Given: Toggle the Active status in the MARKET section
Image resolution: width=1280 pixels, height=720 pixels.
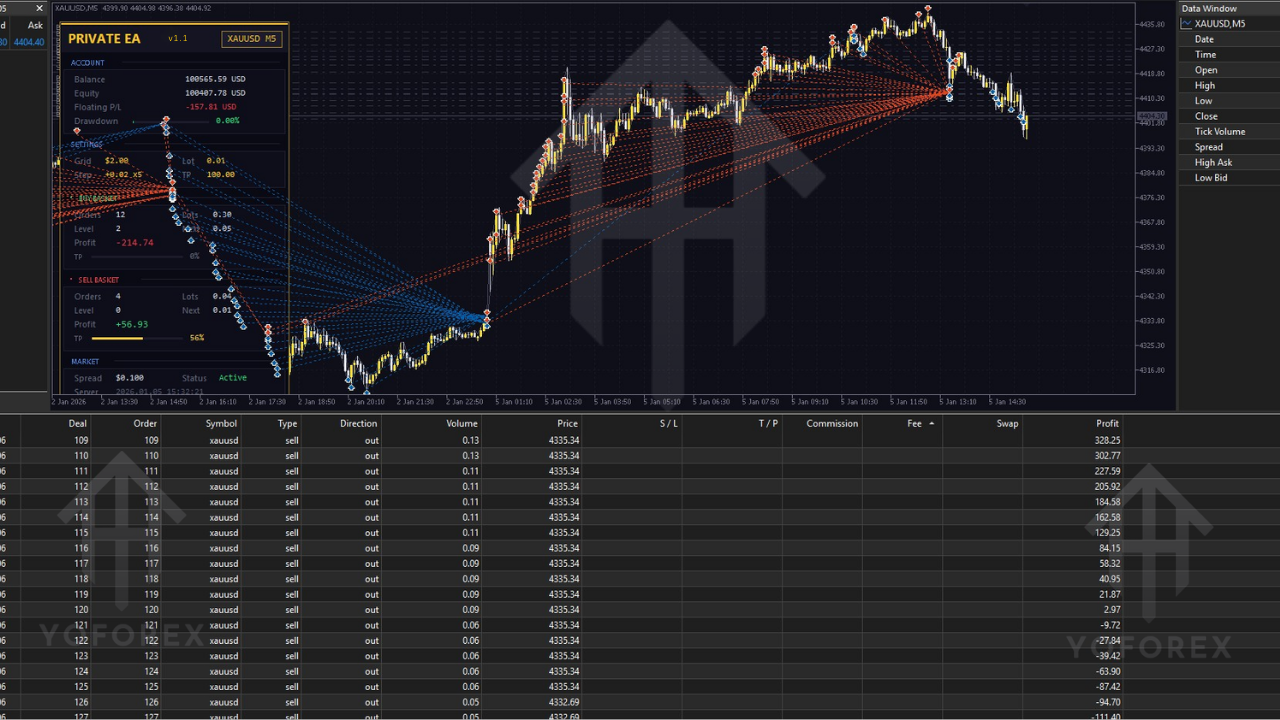Looking at the screenshot, I should coord(233,377).
